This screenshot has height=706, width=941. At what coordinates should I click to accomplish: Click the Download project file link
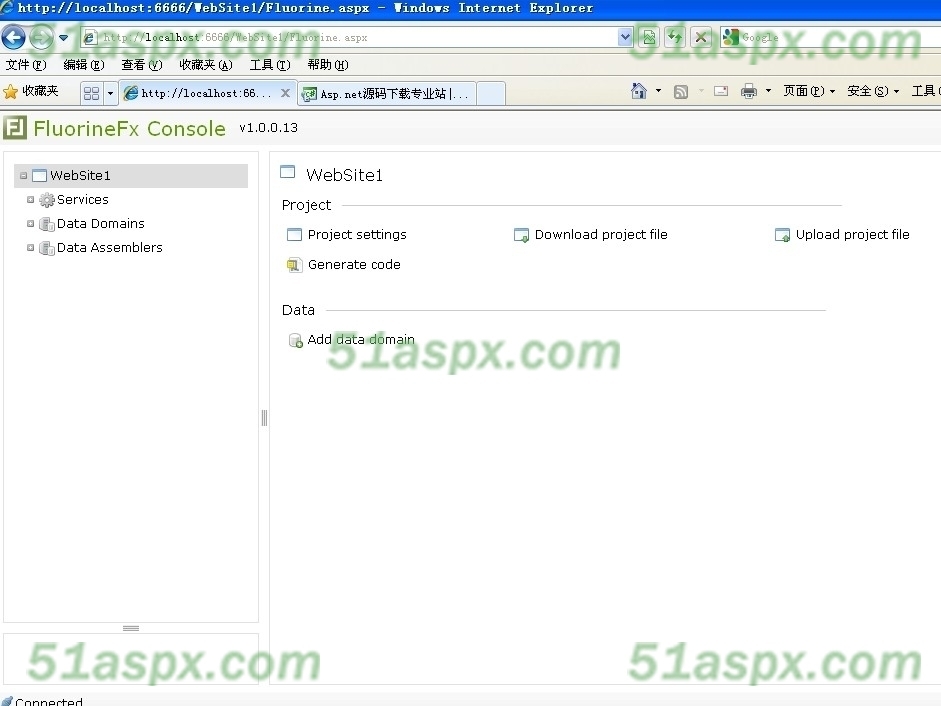(601, 234)
